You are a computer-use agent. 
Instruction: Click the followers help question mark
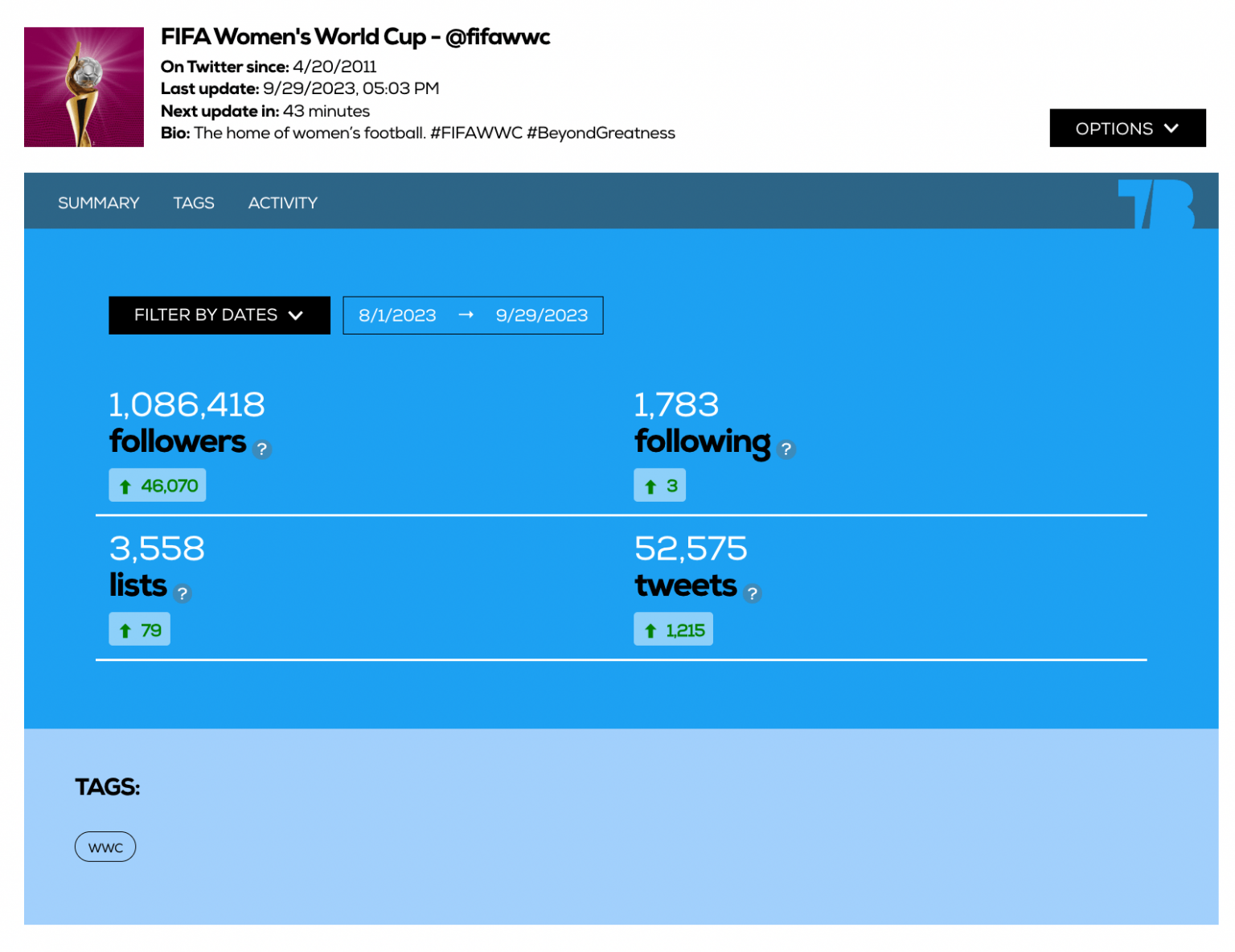(262, 450)
